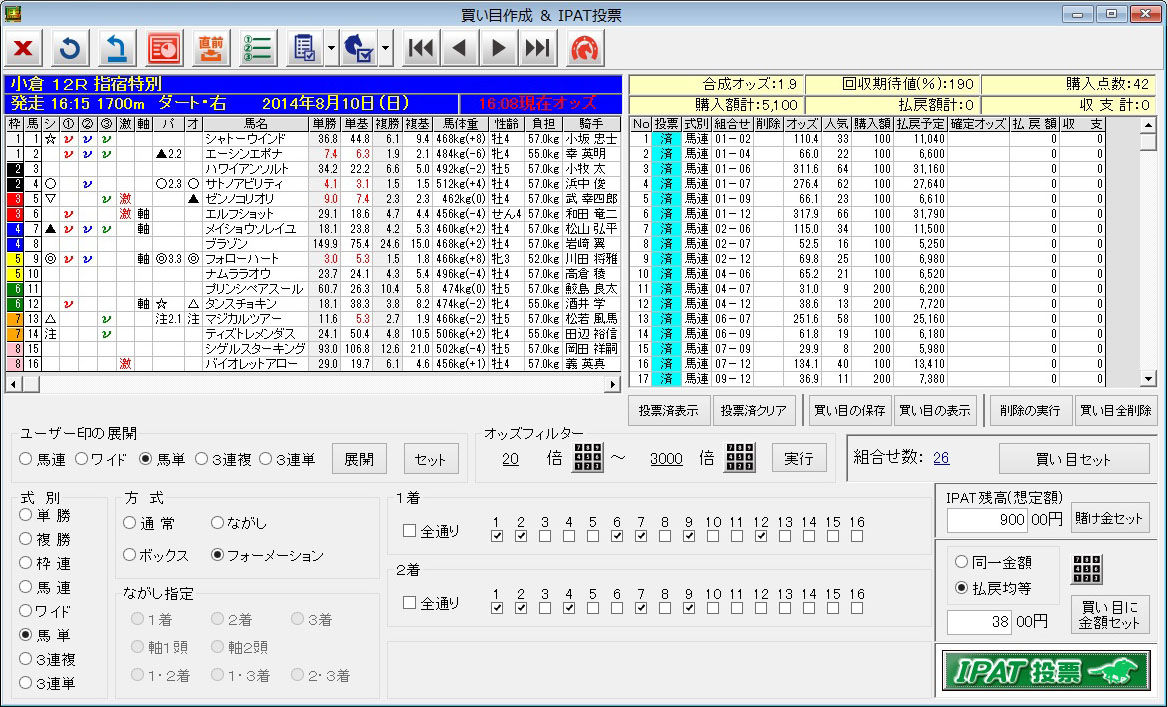Jump to first race with skip-back icon
Viewport: 1168px width, 707px height.
pos(421,49)
